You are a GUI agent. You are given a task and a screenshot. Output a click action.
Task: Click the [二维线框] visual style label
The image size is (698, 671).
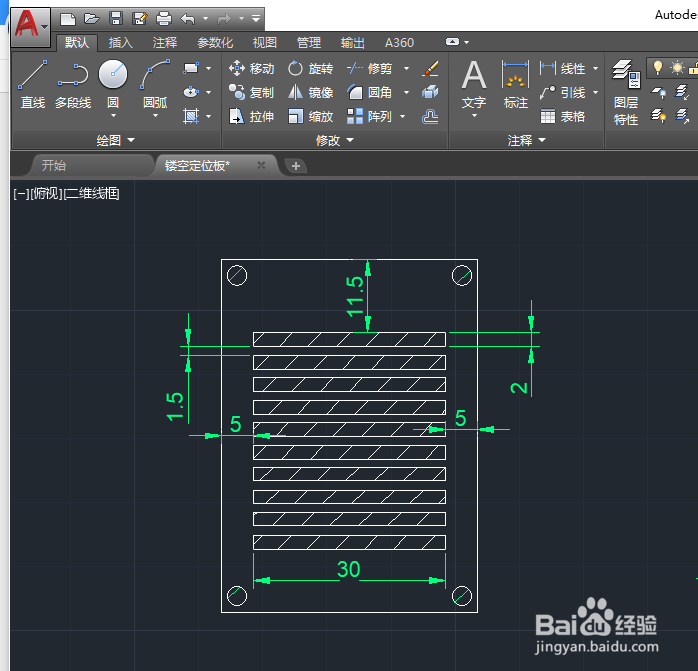click(x=91, y=194)
